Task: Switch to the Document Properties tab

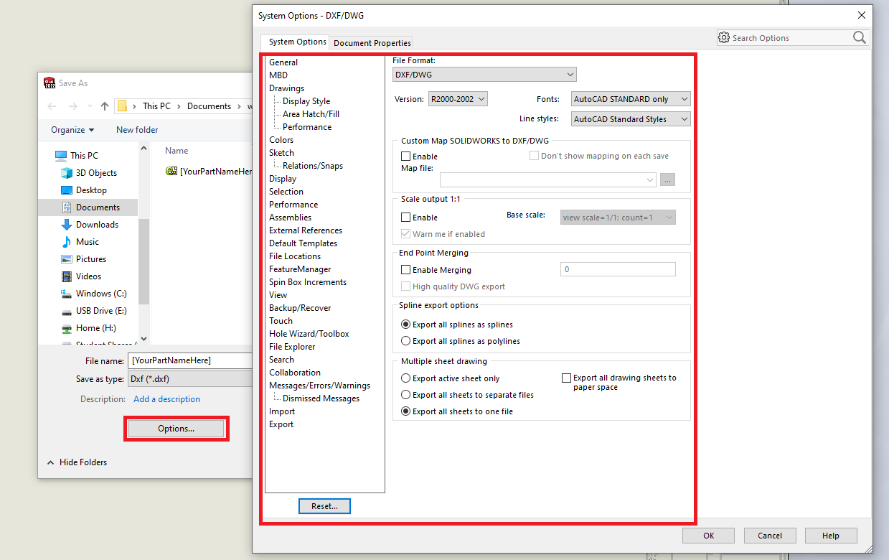Action: point(372,43)
